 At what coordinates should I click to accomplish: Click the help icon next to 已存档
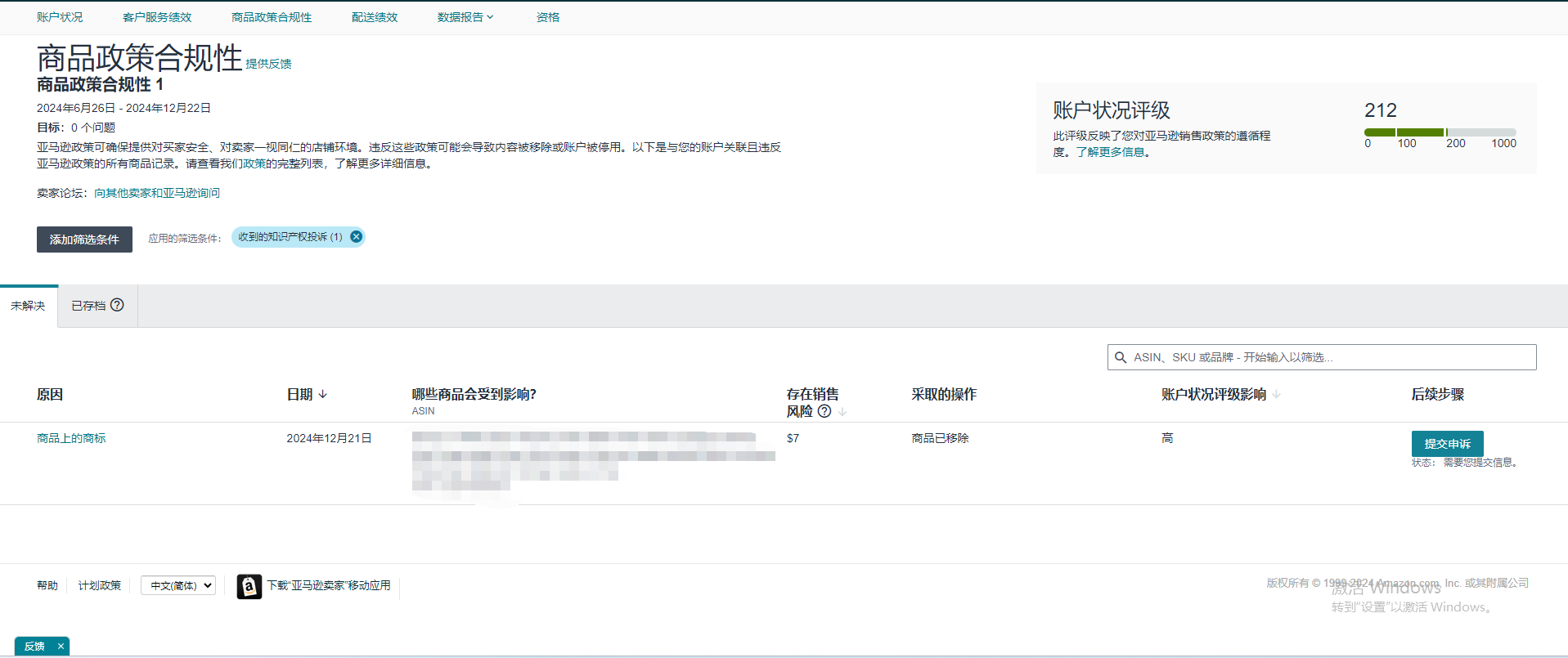pyautogui.click(x=117, y=305)
